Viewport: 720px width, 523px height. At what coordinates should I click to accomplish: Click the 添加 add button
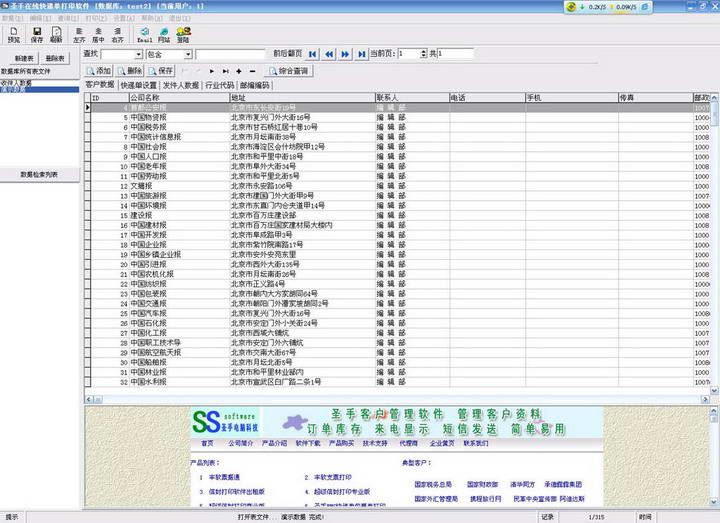click(x=98, y=71)
